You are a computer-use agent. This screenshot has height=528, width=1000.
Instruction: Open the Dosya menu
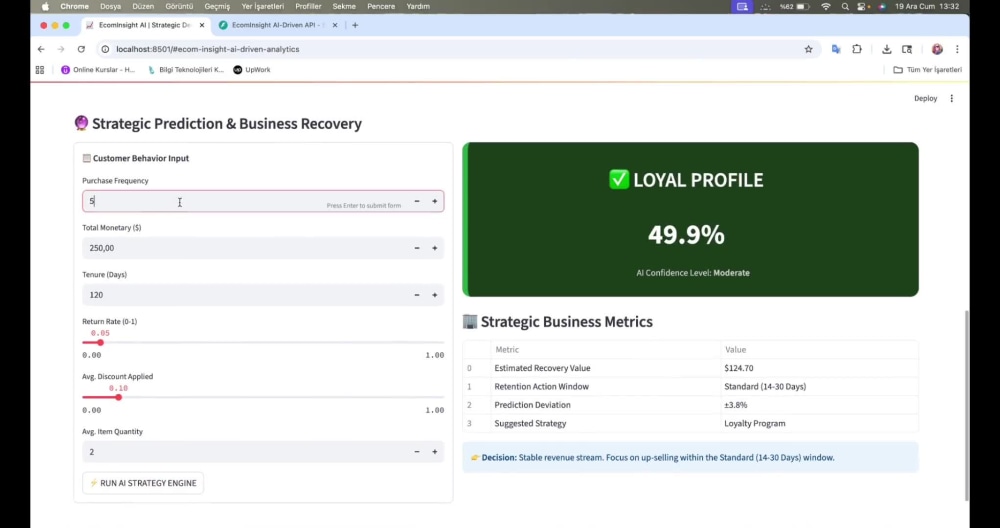[x=110, y=6]
